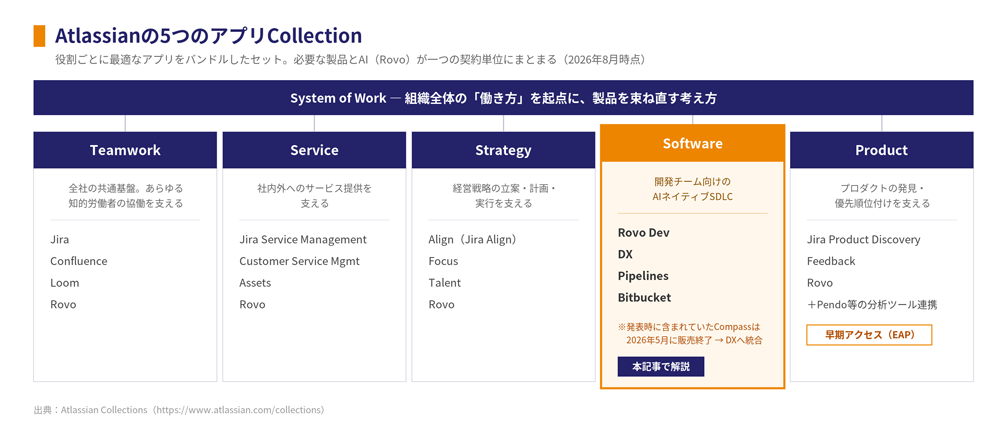Image resolution: width=1000 pixels, height=433 pixels.
Task: Select Rovo Dev in Software list
Action: pos(644,233)
